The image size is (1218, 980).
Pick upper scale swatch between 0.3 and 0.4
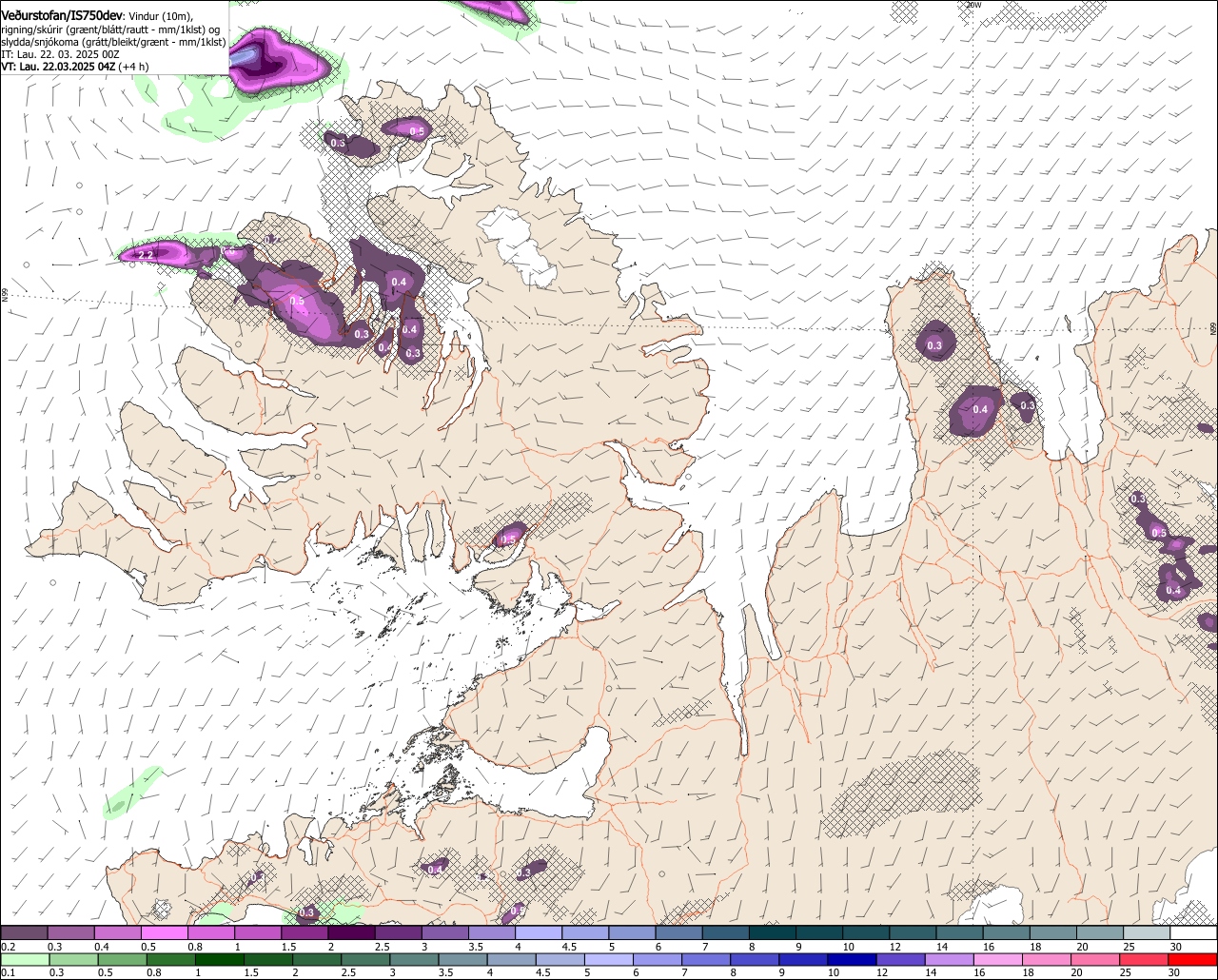70,932
